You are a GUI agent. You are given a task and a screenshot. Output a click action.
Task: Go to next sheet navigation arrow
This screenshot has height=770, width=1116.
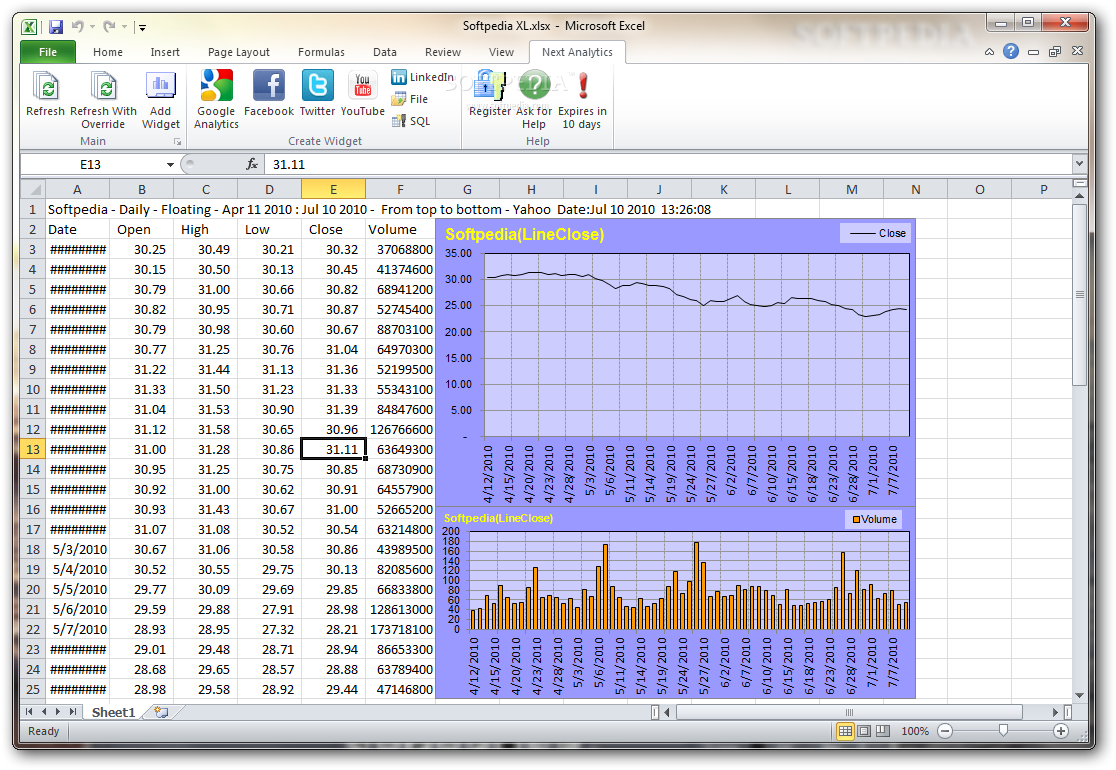pos(58,712)
